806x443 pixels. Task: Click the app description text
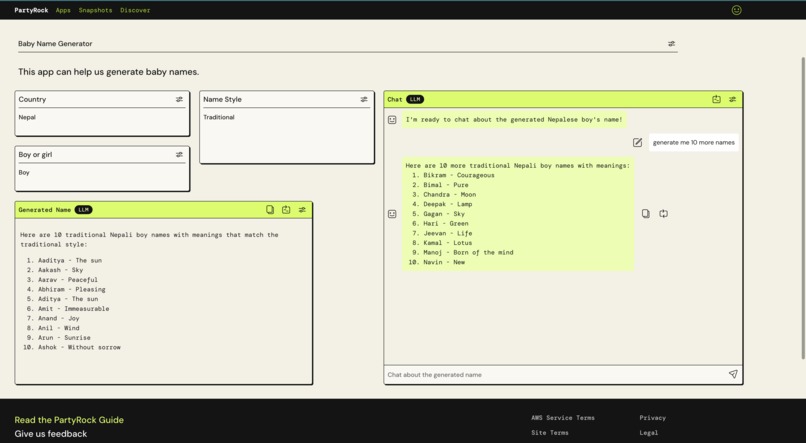[x=108, y=72]
